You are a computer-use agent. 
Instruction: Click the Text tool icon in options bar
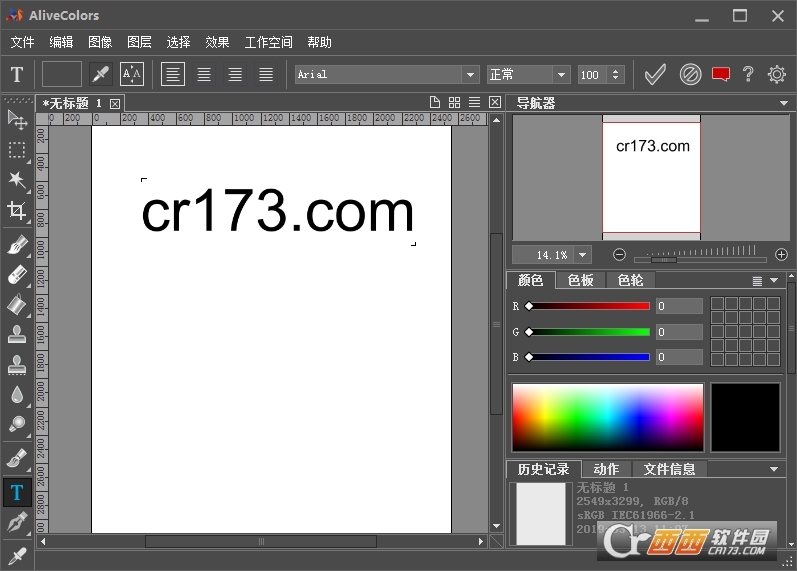click(x=17, y=75)
